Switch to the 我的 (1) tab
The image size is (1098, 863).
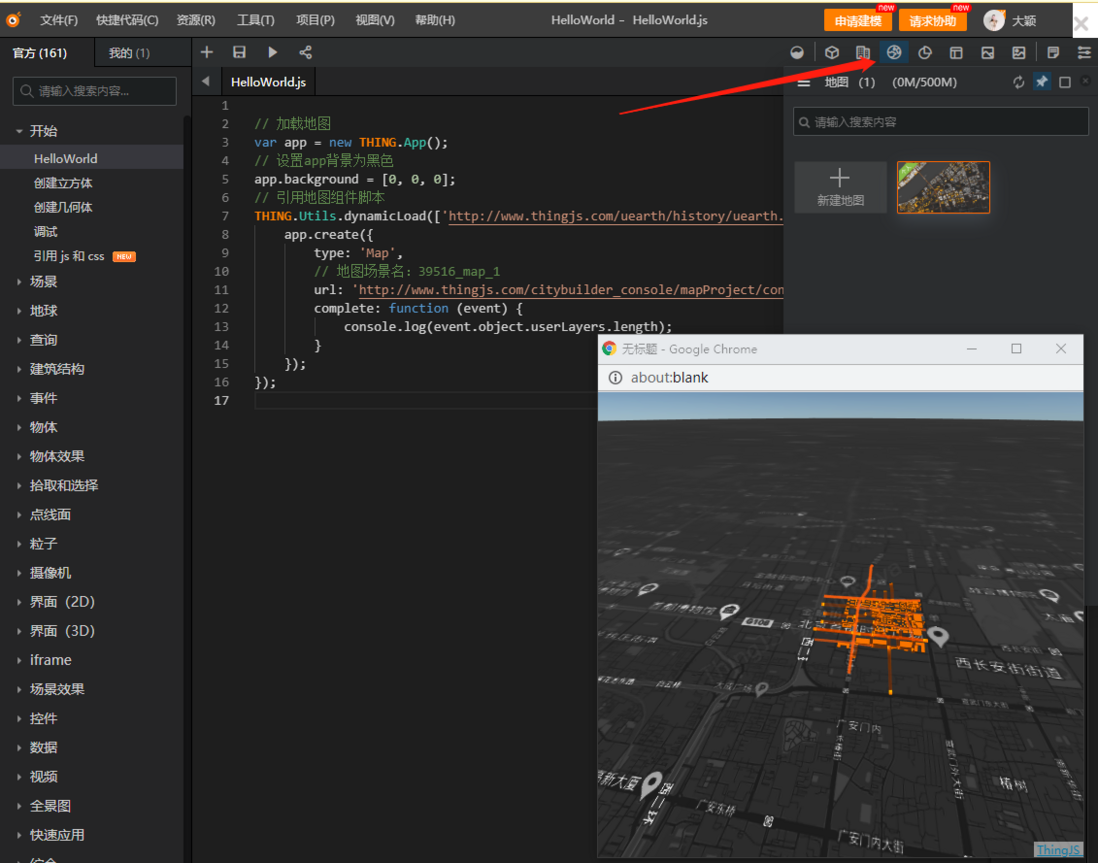(x=130, y=53)
